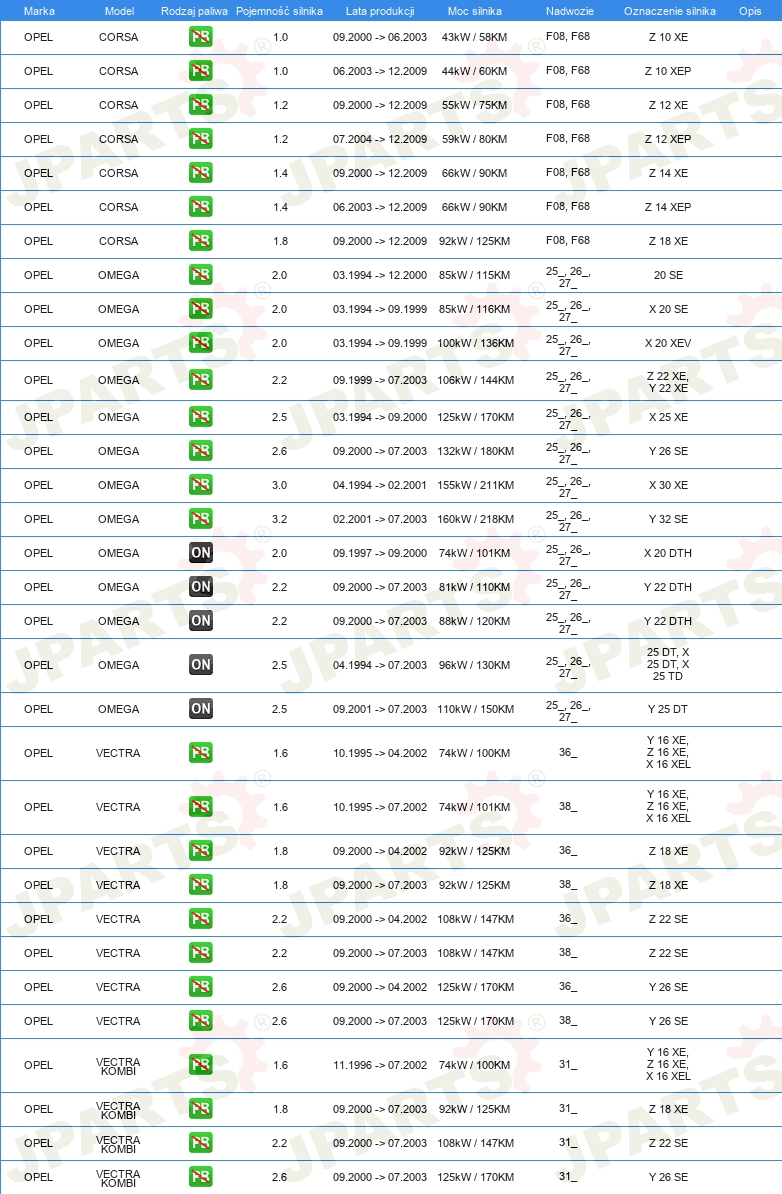
Task: Click the Opis column header
Action: pyautogui.click(x=750, y=11)
